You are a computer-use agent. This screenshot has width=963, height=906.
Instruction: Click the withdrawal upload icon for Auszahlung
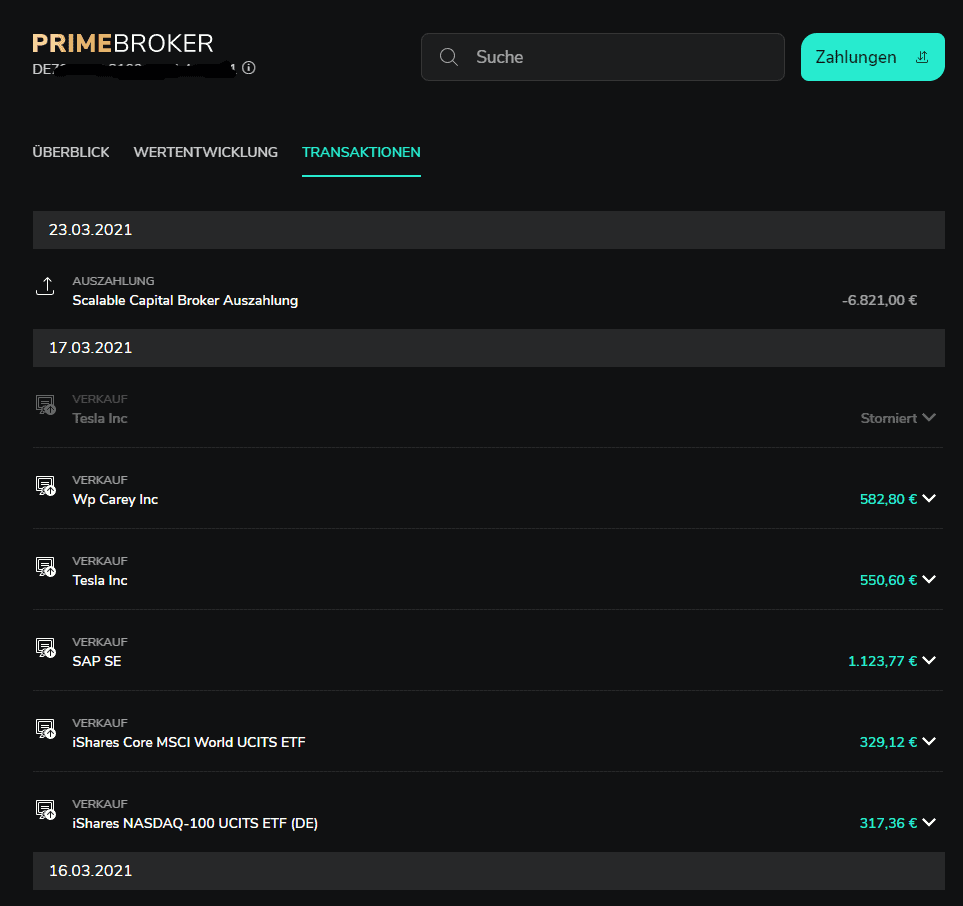tap(45, 287)
